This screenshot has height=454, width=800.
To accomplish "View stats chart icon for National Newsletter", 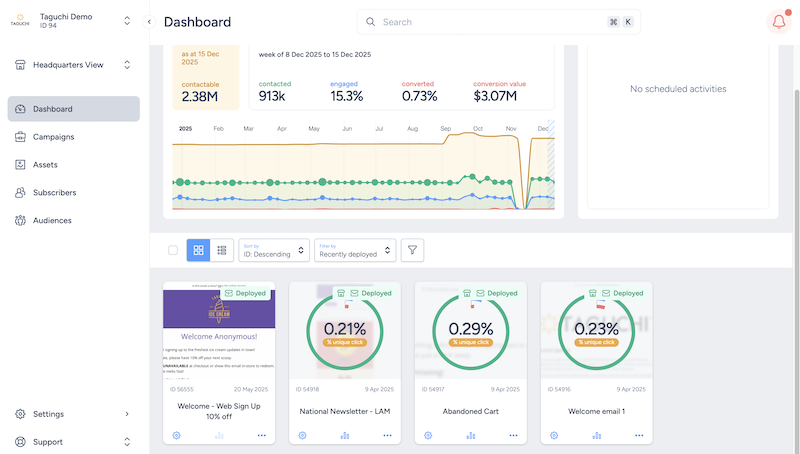I will click(345, 435).
